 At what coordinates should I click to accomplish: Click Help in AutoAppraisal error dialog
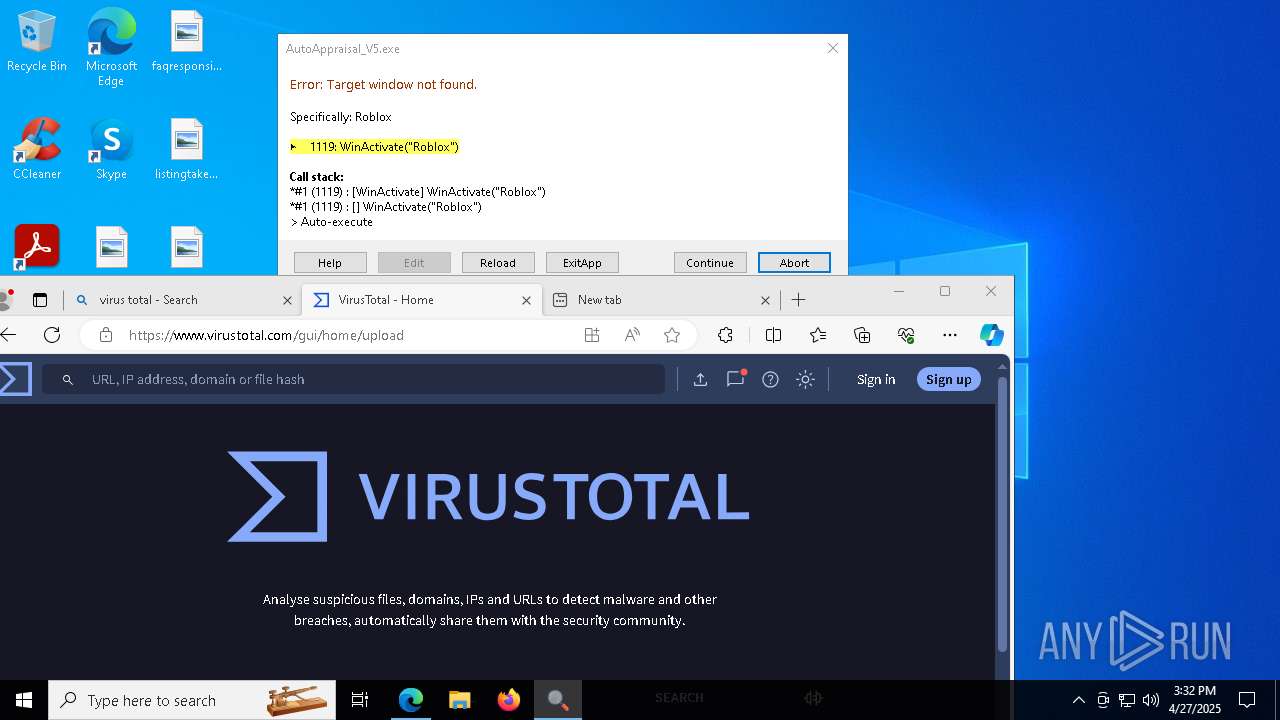330,263
